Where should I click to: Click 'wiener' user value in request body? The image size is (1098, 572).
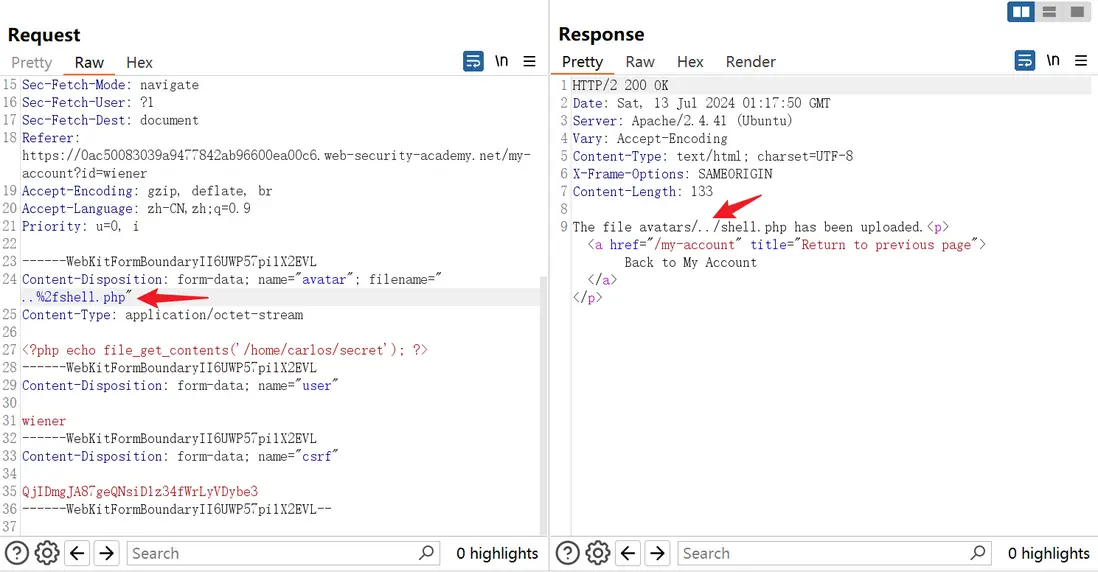[43, 421]
